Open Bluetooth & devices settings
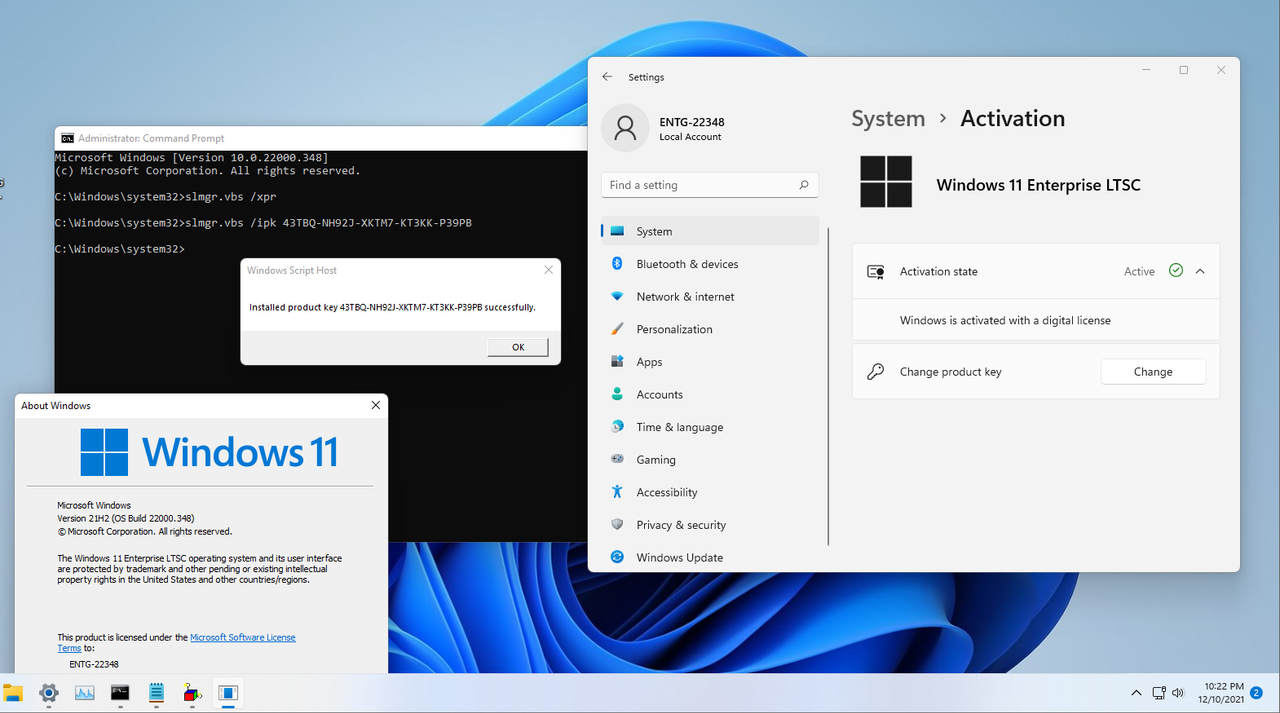Viewport: 1280px width, 713px height. (710, 264)
